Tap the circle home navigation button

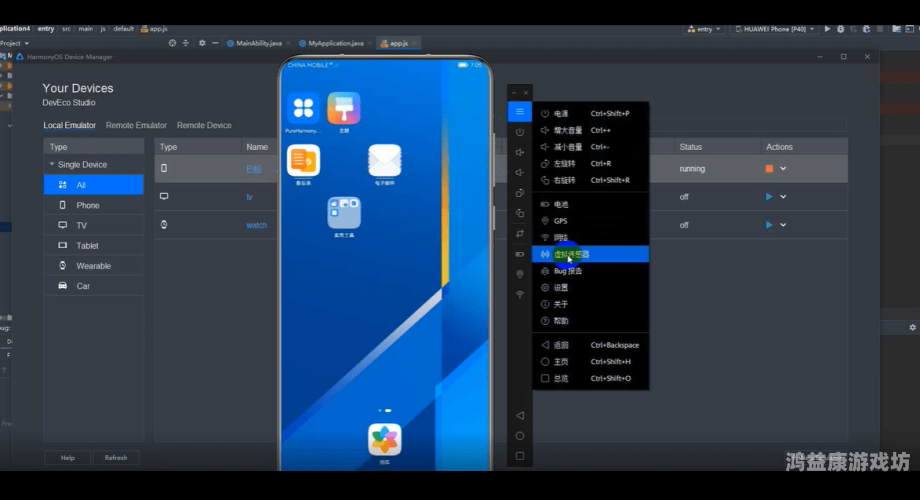520,436
